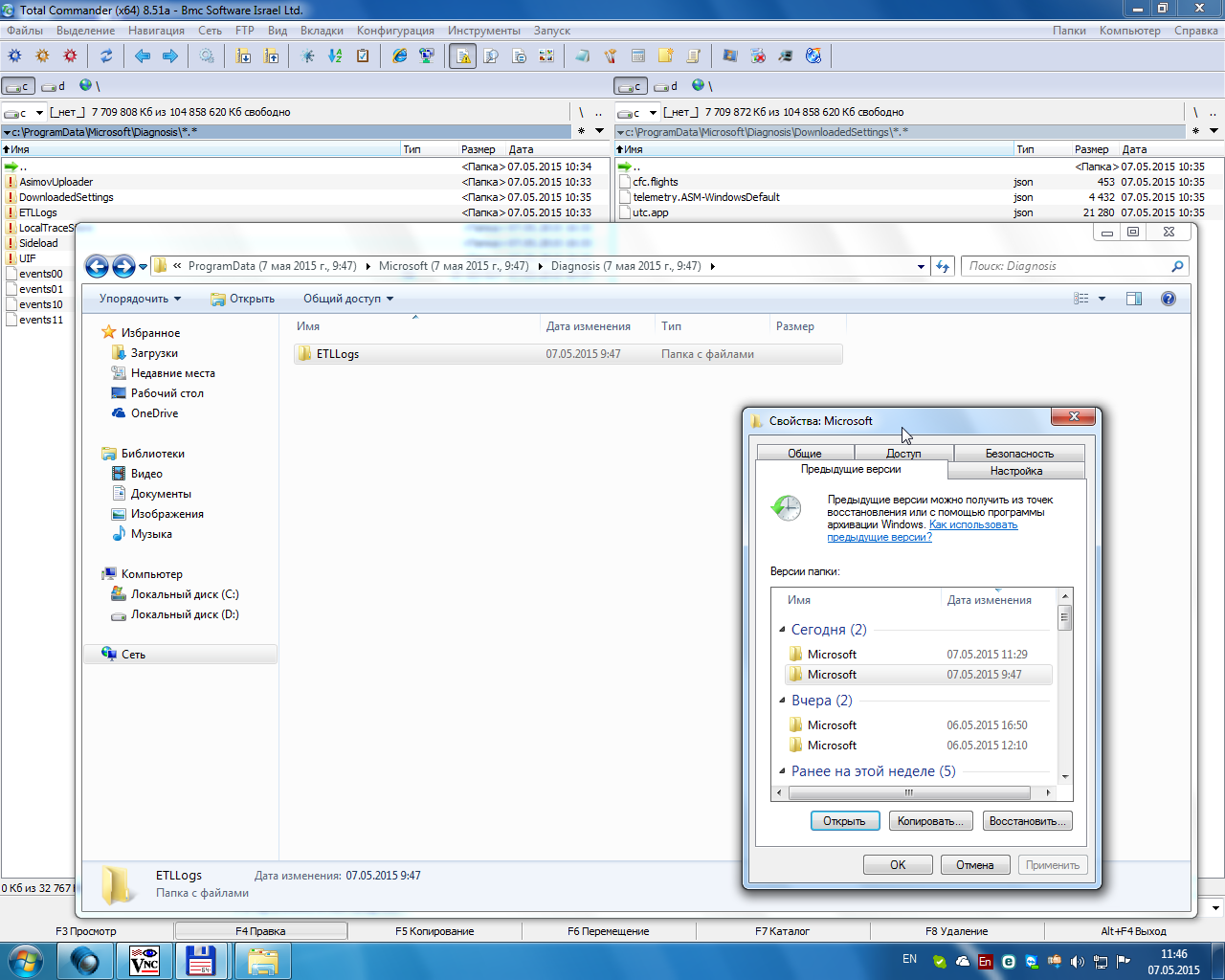The image size is (1225, 980).
Task: Click the help question mark icon in Explorer
Action: 1168,299
